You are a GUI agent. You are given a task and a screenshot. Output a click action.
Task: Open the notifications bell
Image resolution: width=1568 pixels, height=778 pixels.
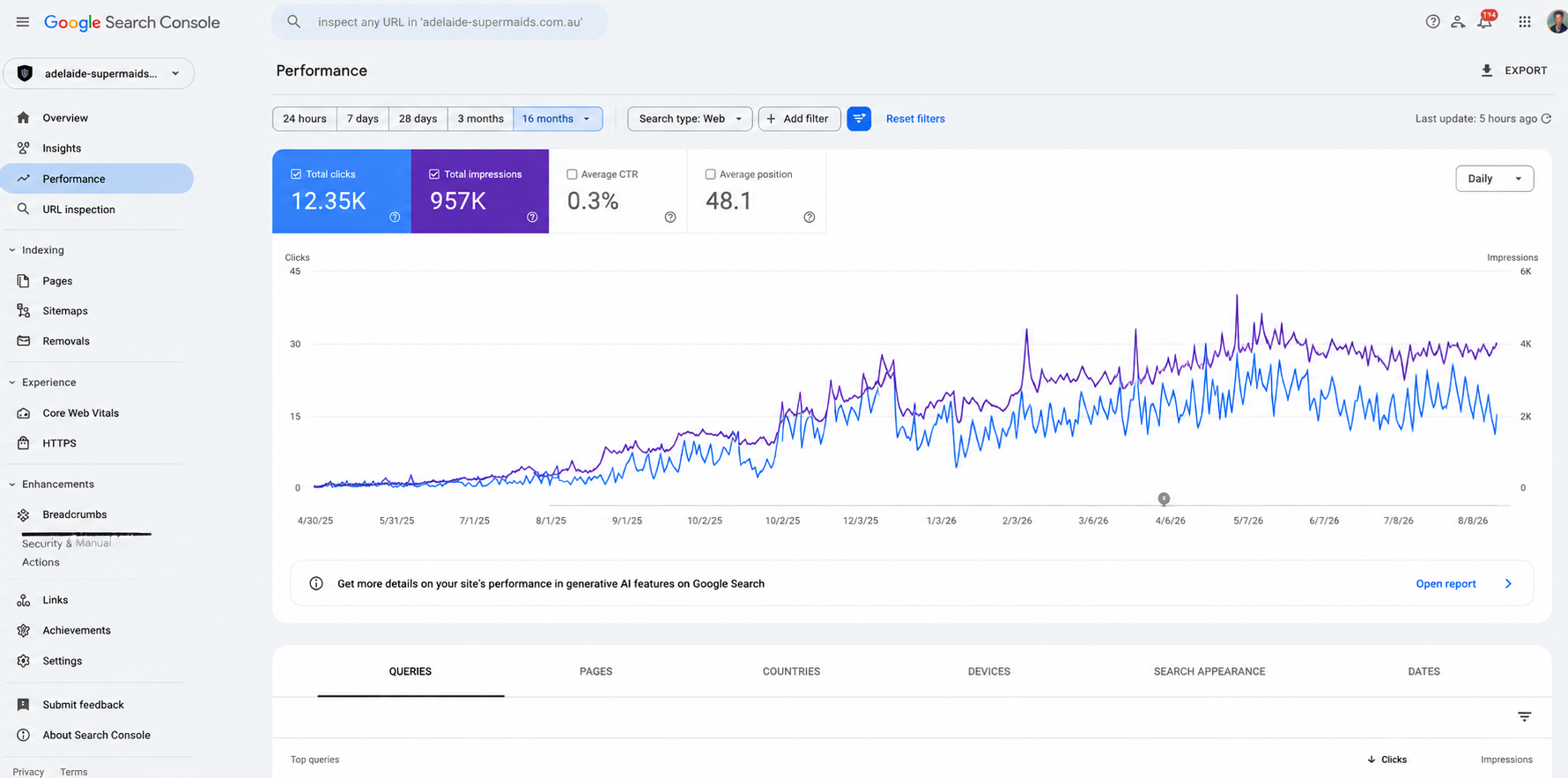tap(1485, 21)
